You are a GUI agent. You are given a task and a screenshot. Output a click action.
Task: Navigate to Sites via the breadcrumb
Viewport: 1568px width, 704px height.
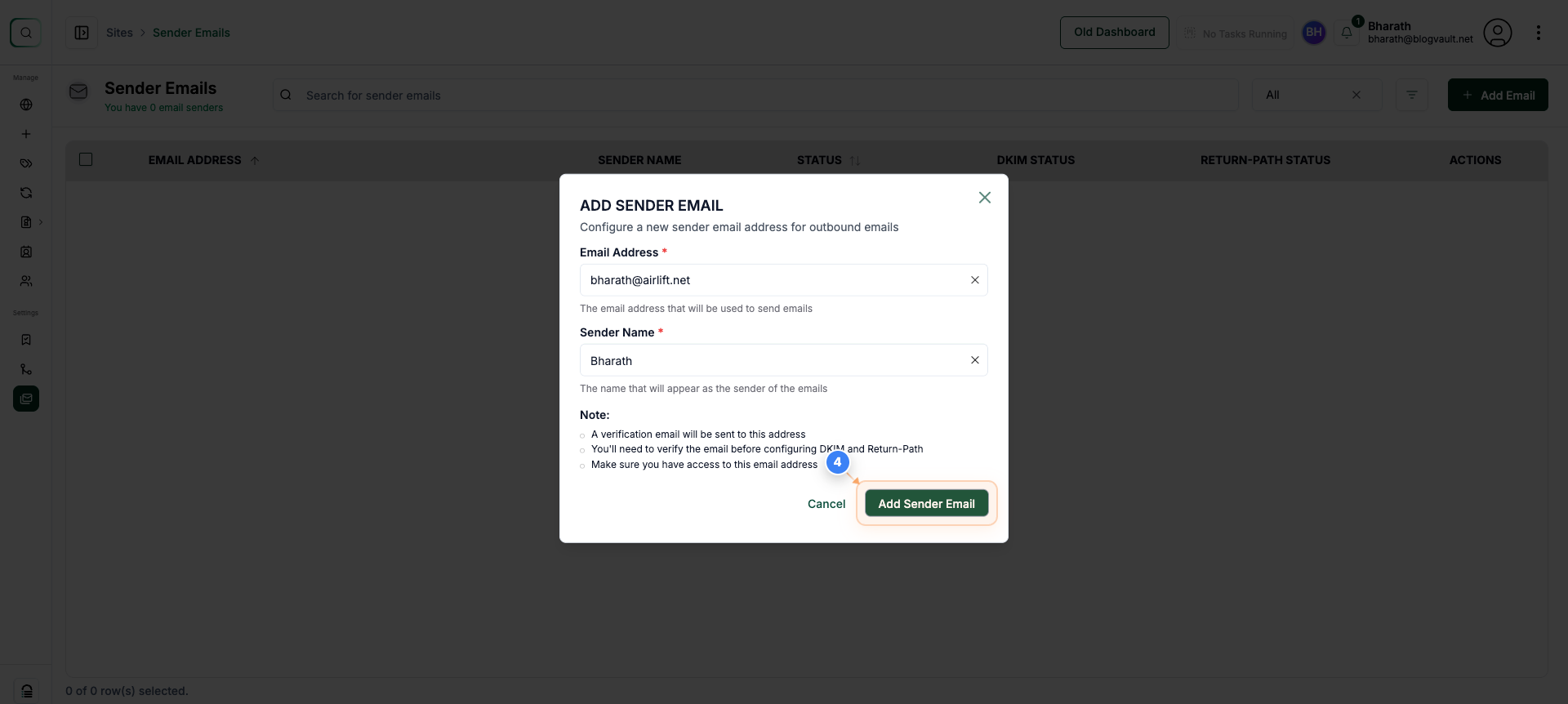(119, 33)
